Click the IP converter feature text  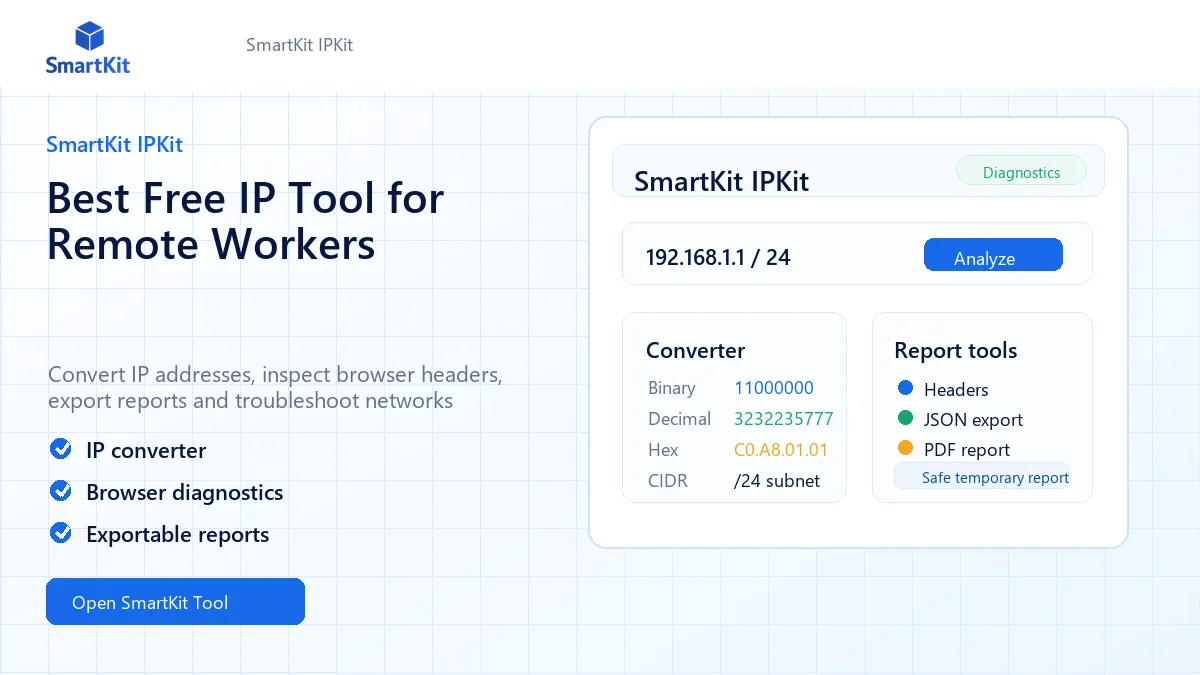point(146,450)
